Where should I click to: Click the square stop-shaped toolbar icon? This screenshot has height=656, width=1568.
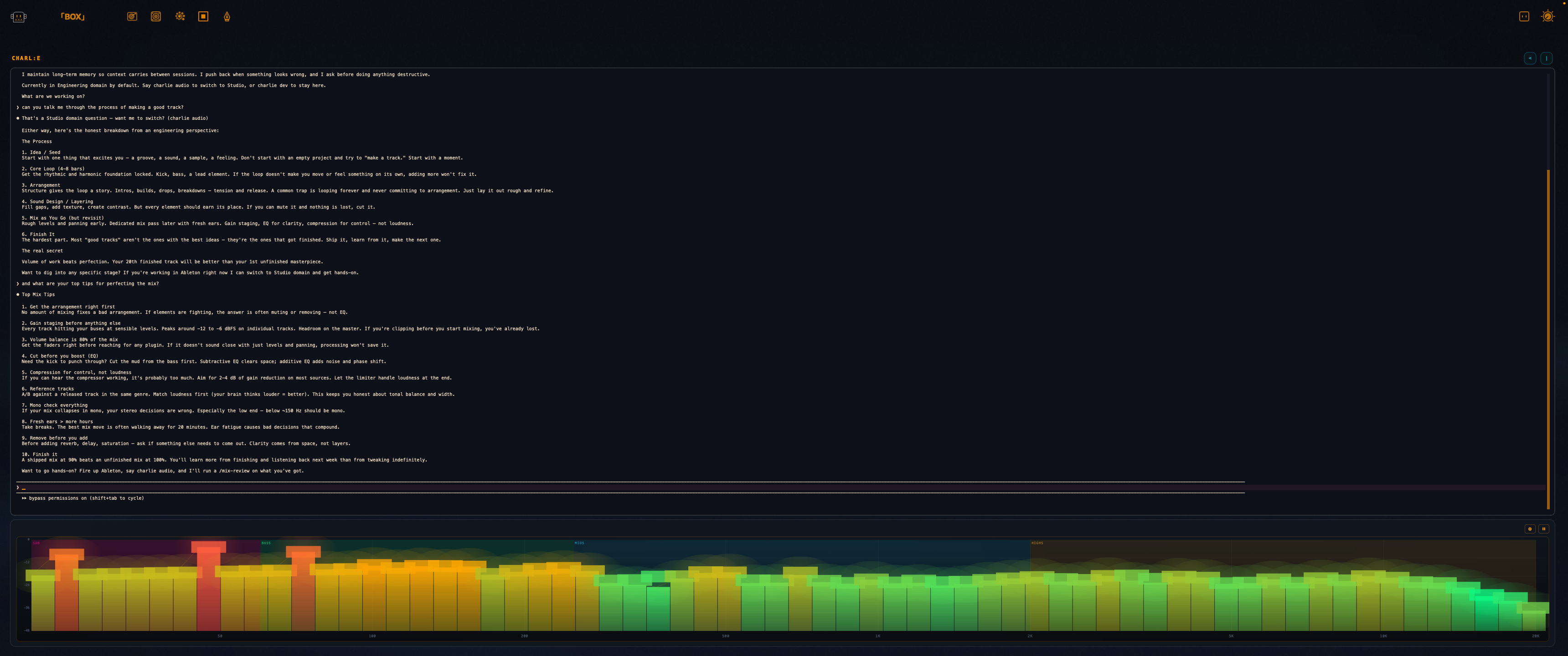[203, 16]
